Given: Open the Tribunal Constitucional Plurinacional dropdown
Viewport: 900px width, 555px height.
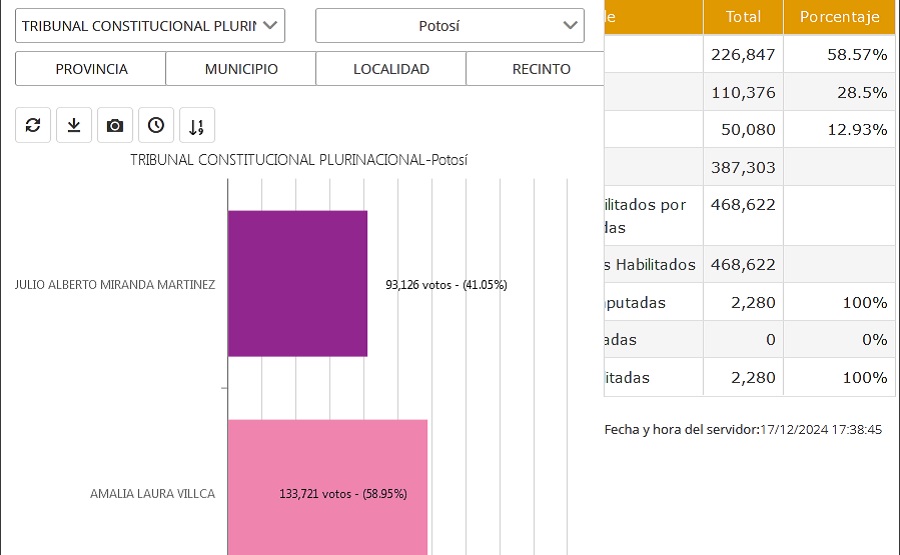Looking at the screenshot, I should pos(150,26).
